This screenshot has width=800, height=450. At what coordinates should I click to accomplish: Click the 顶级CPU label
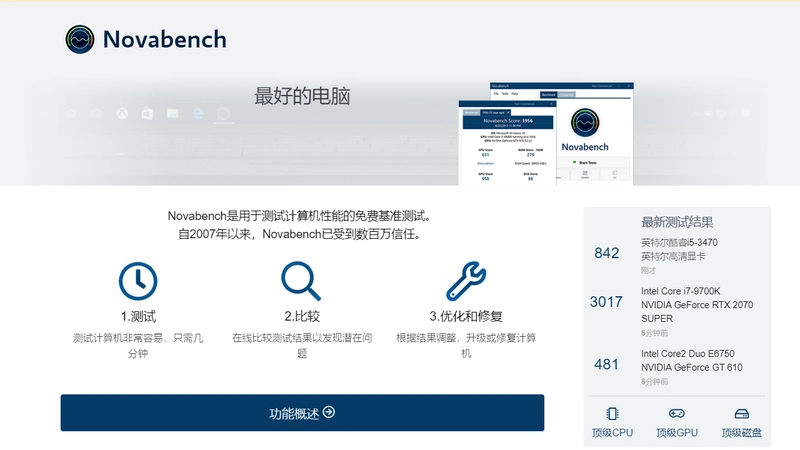coord(612,433)
